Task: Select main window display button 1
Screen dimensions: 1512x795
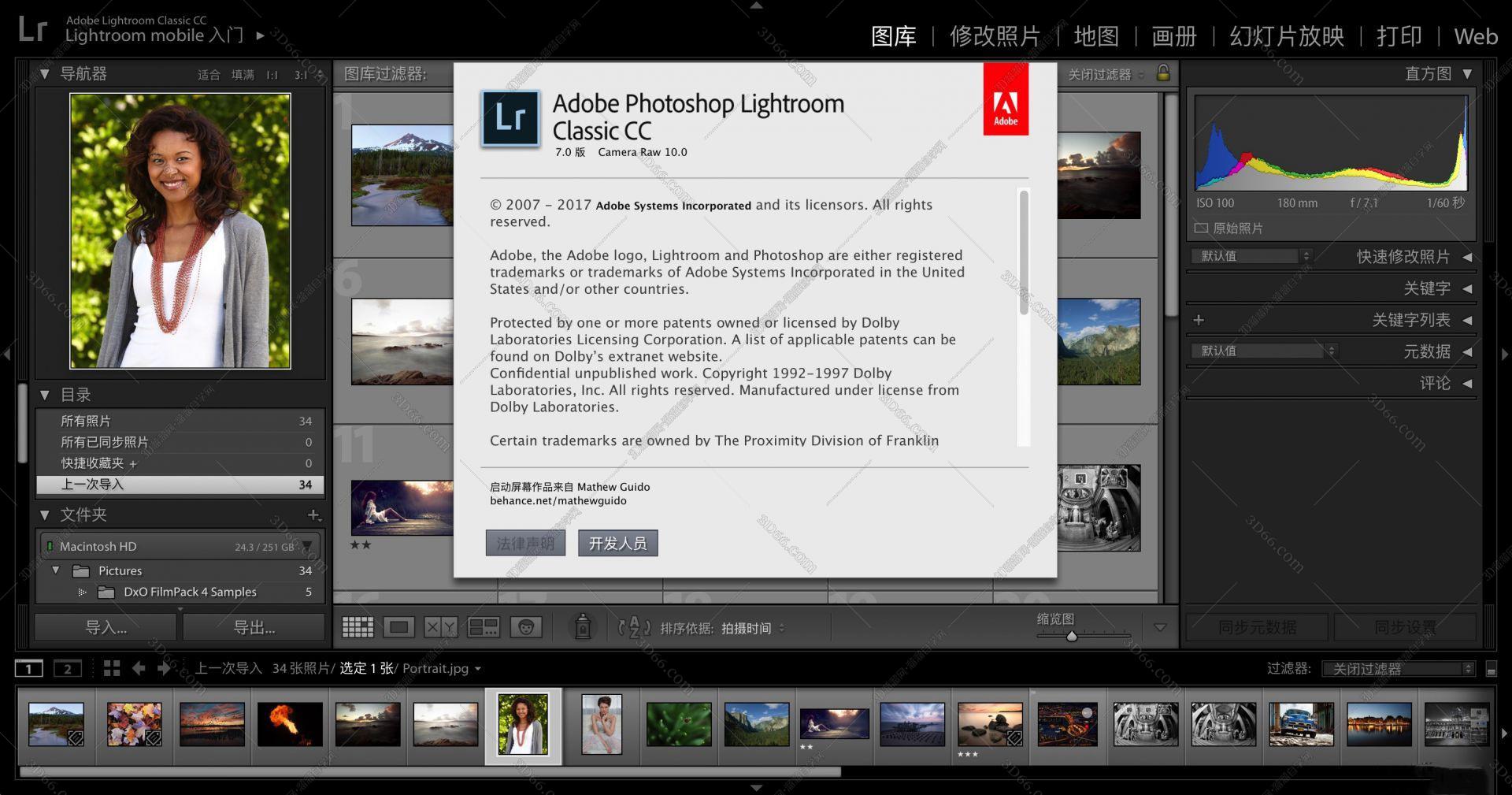Action: tap(29, 669)
